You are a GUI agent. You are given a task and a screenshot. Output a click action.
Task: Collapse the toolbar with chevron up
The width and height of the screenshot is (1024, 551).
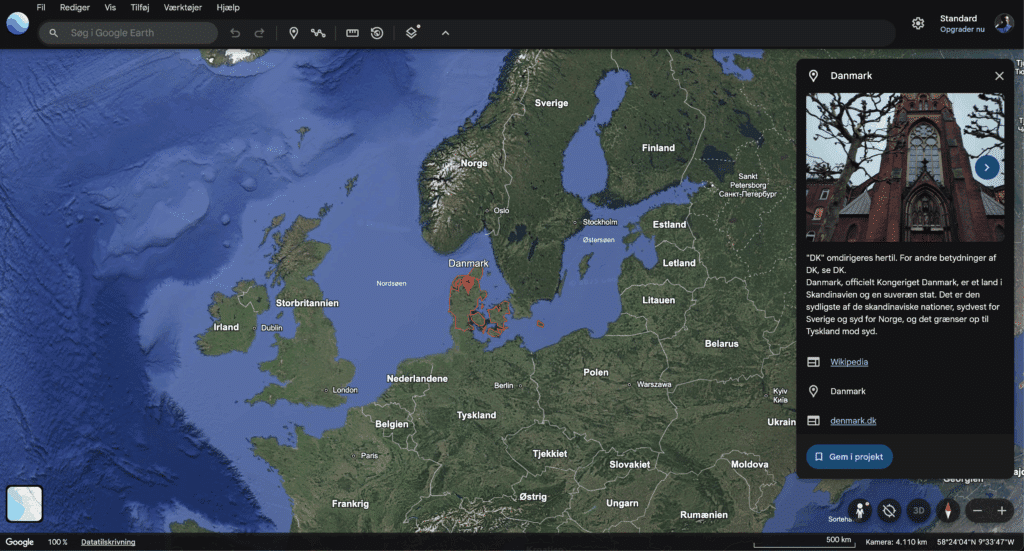point(445,33)
